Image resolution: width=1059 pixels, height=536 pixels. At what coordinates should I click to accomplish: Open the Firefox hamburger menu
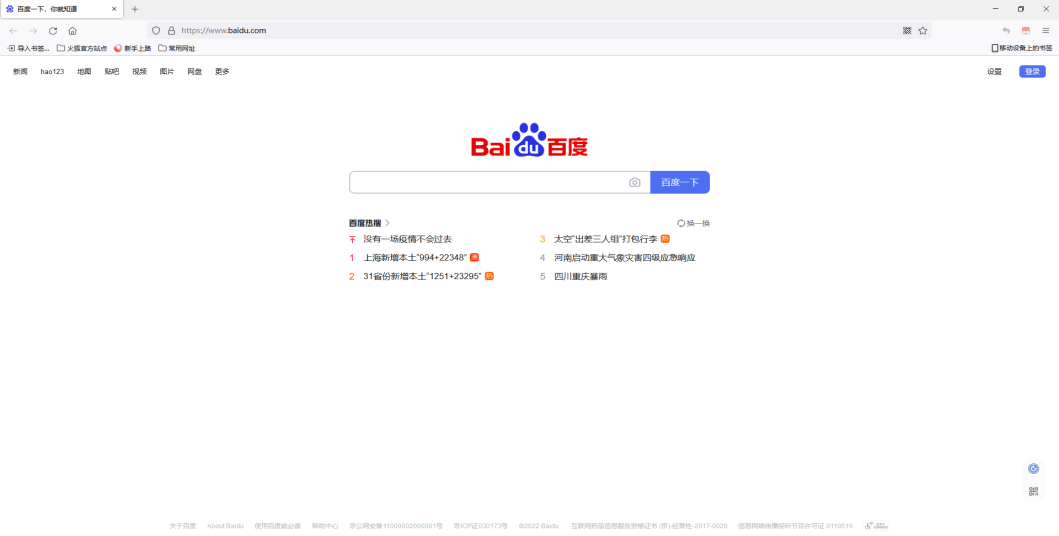click(1045, 30)
